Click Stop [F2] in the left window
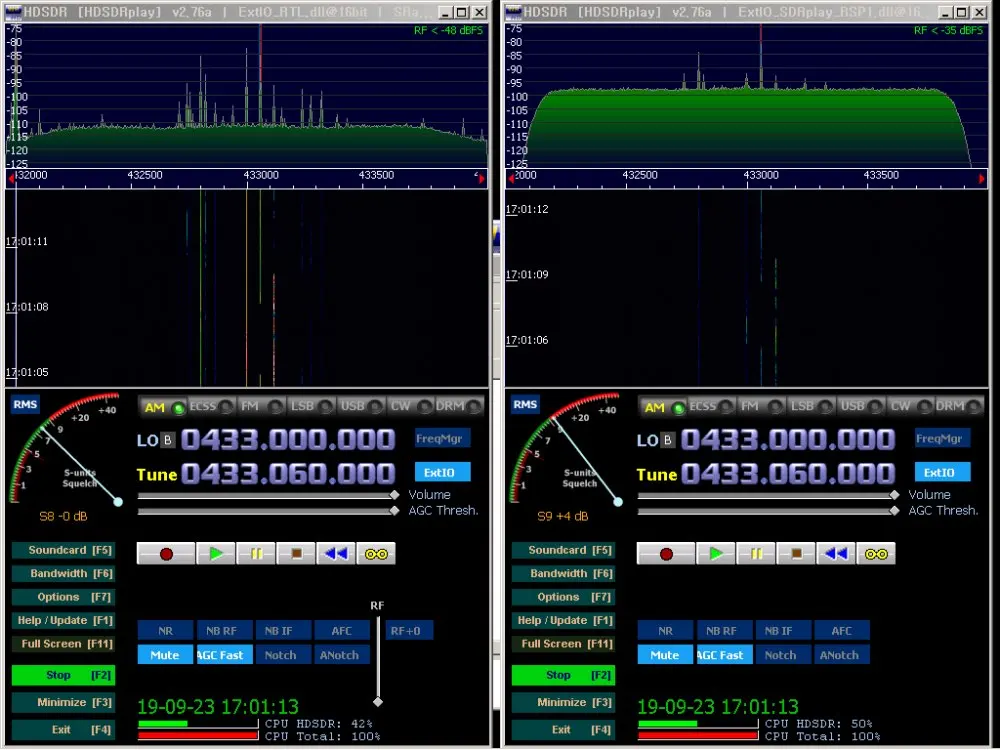The image size is (1000, 750). [63, 675]
